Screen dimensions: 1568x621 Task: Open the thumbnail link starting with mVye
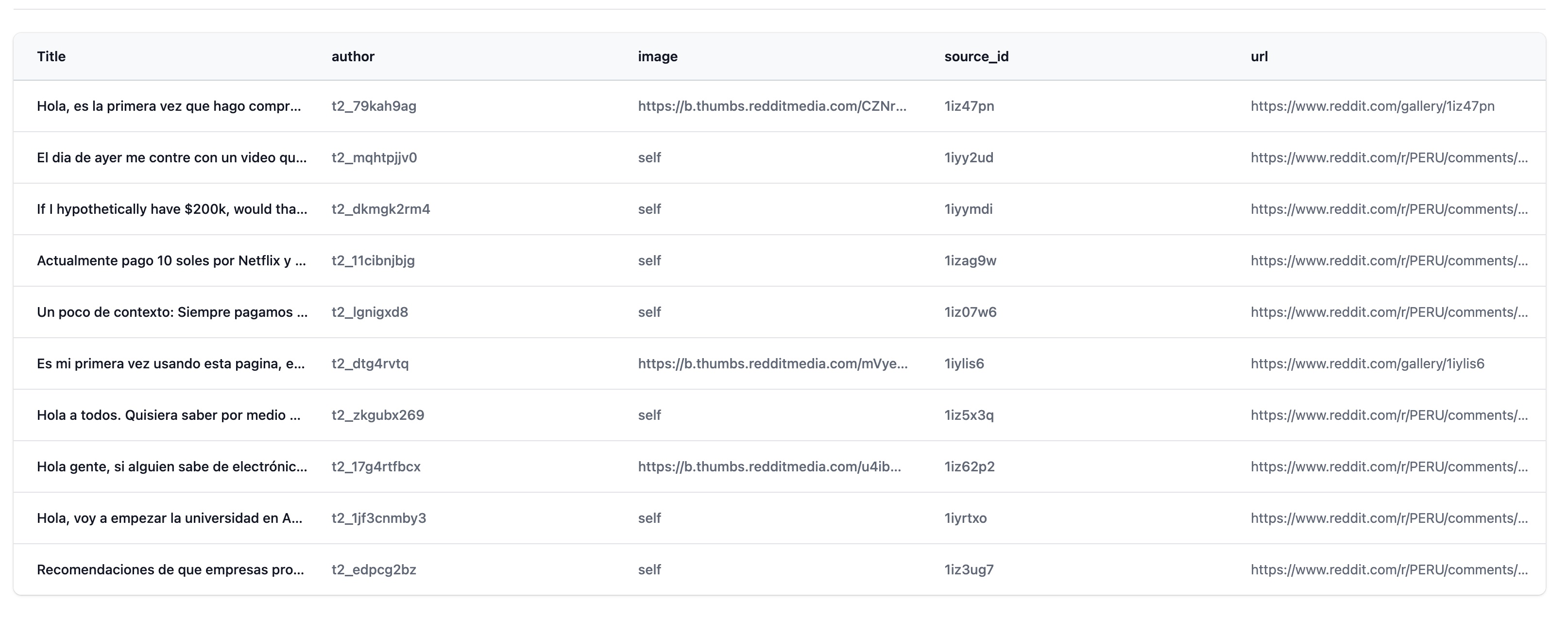[x=772, y=363]
